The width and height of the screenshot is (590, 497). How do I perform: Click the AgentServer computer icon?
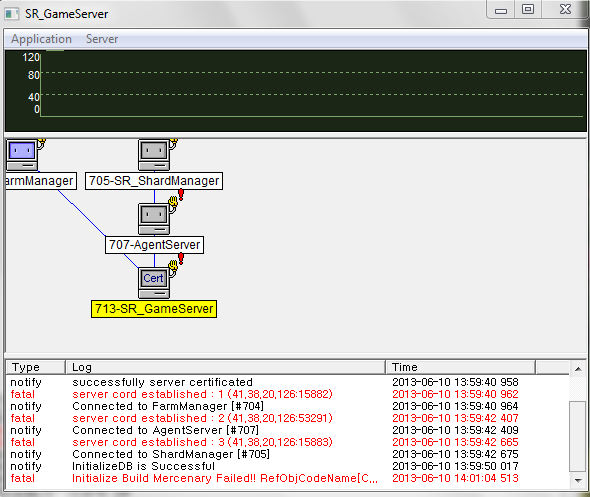(x=154, y=219)
